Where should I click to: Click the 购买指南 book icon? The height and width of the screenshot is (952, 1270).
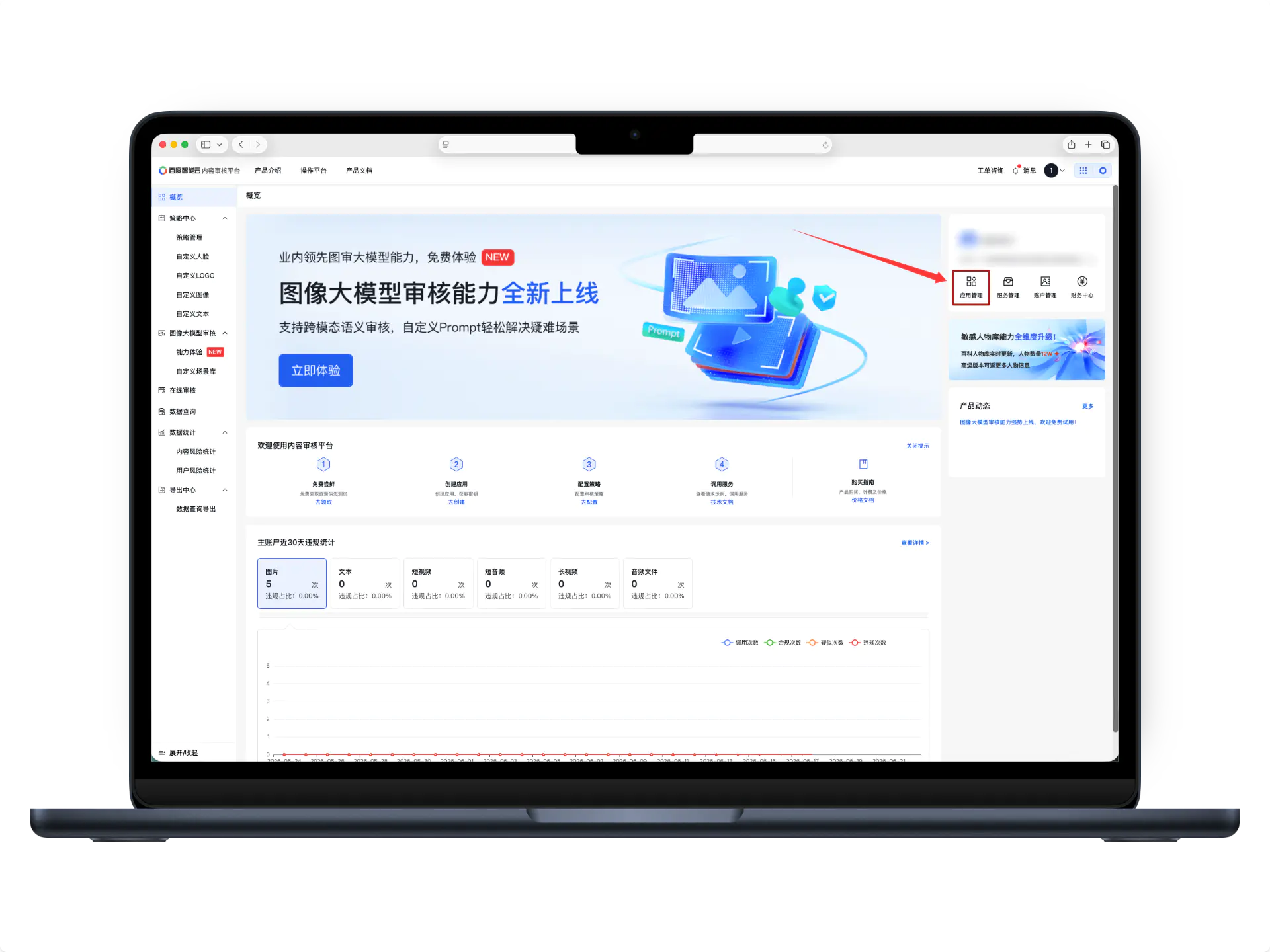coord(863,464)
